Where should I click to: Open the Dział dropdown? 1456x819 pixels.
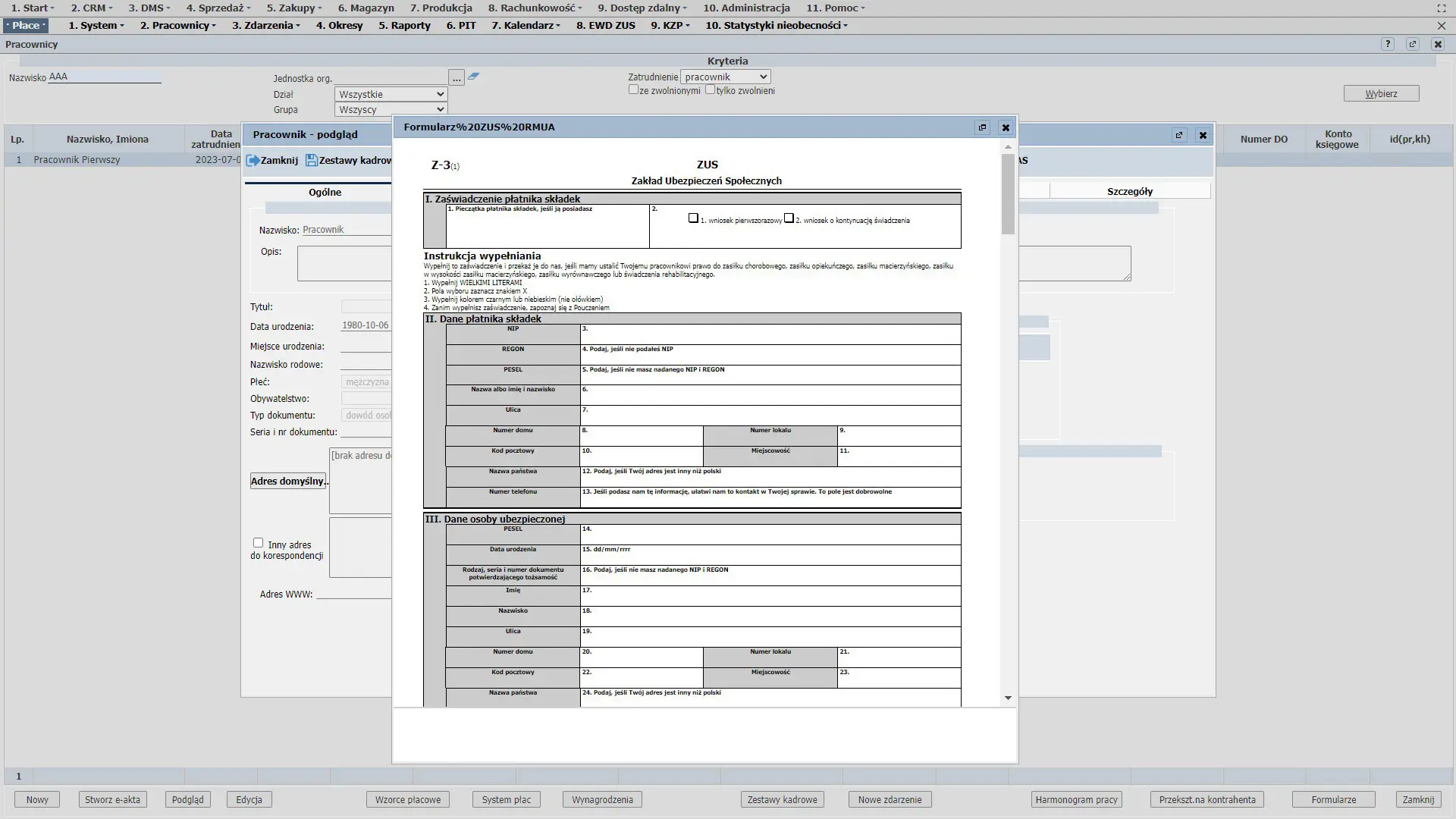click(391, 95)
